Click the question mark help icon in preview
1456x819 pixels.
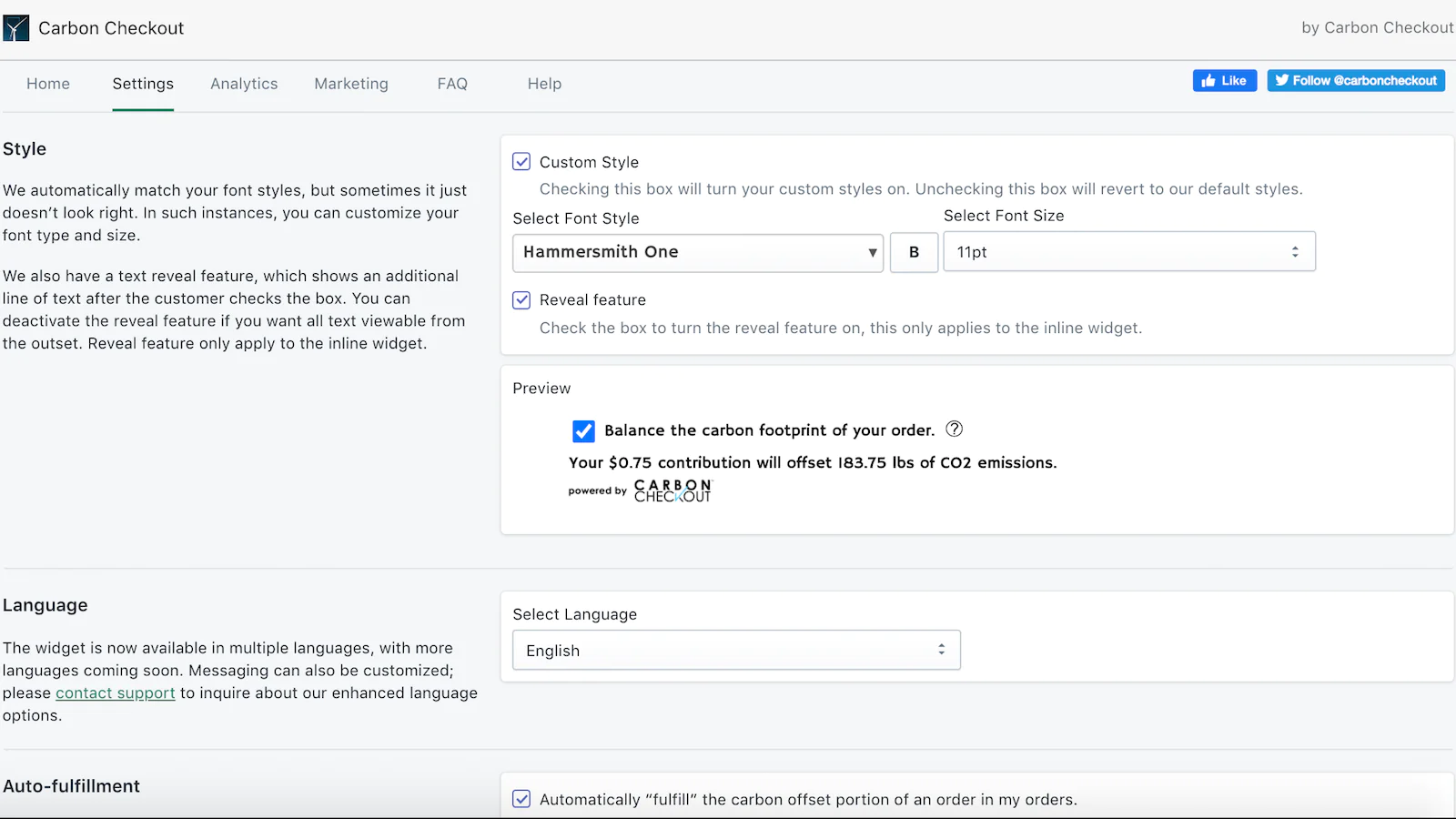954,429
